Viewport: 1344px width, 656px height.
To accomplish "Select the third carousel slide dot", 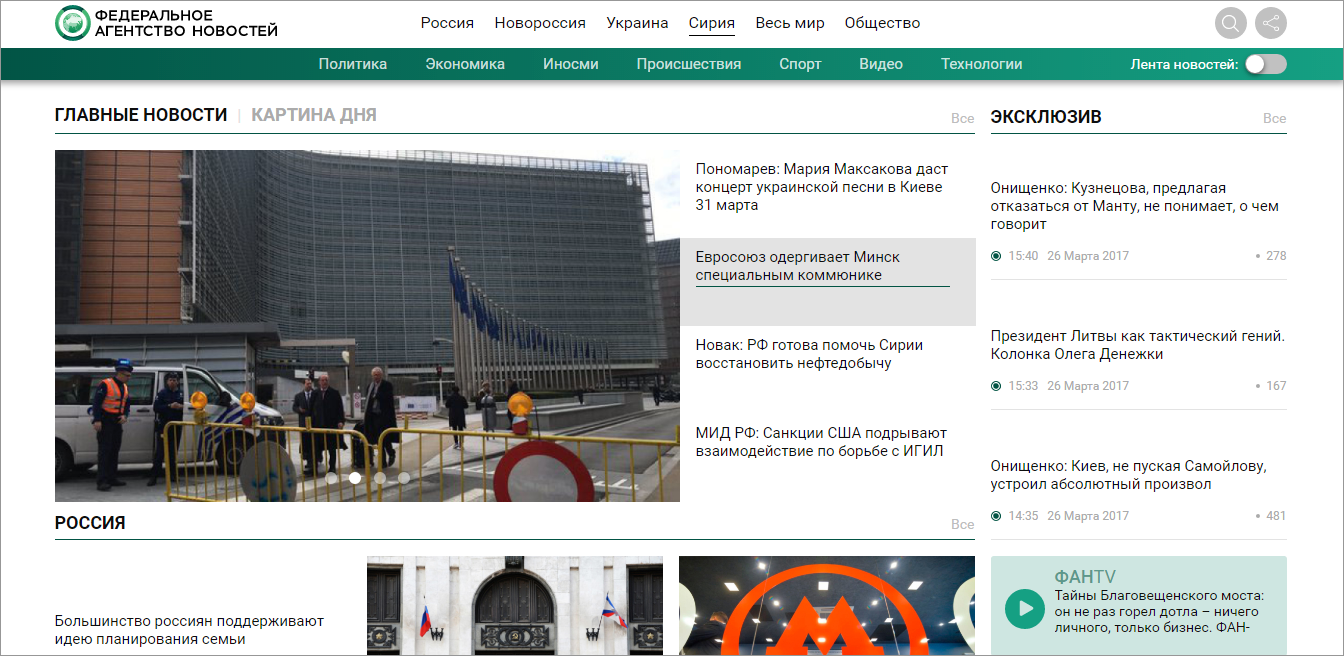I will pyautogui.click(x=380, y=478).
